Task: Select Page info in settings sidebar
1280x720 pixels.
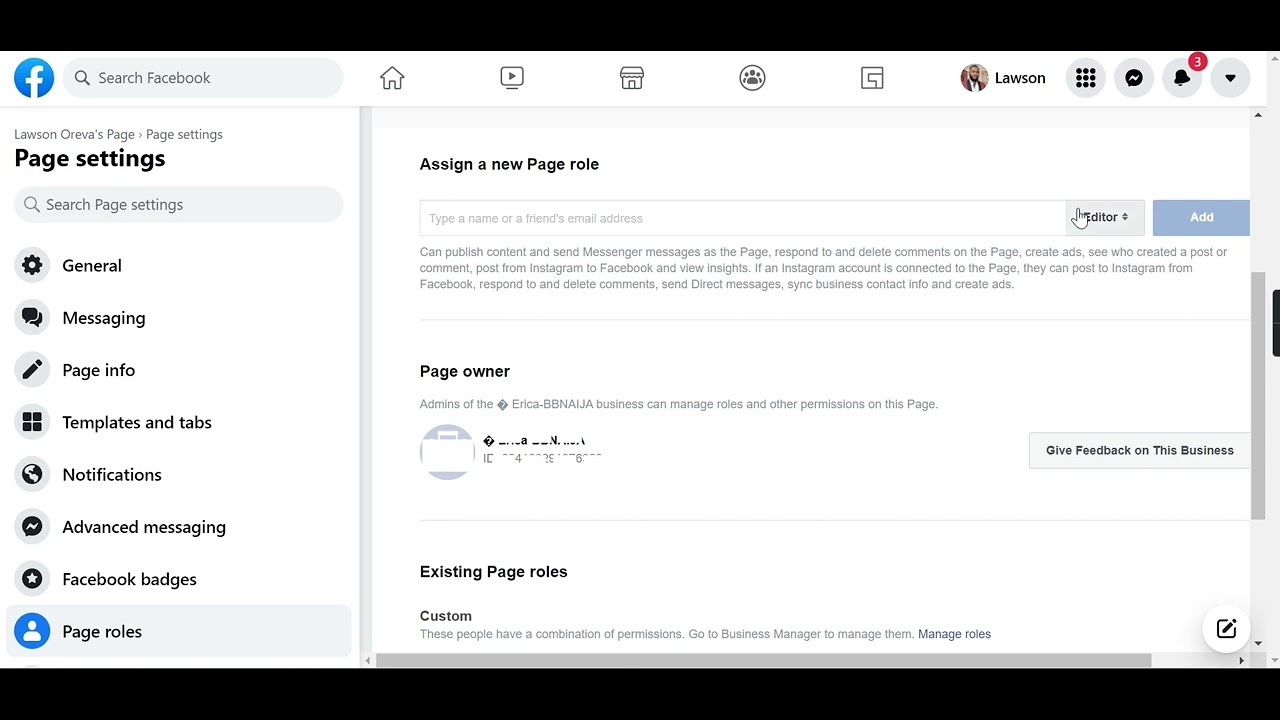Action: (179, 370)
